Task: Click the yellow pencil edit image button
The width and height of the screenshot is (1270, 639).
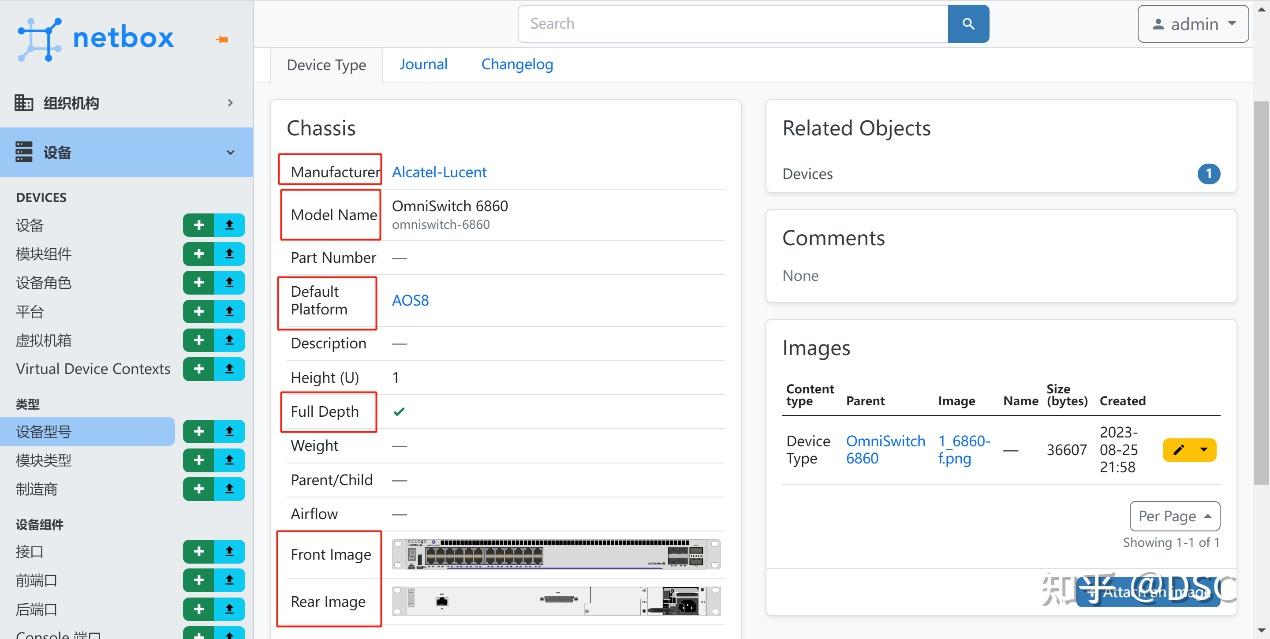Action: (x=1178, y=450)
